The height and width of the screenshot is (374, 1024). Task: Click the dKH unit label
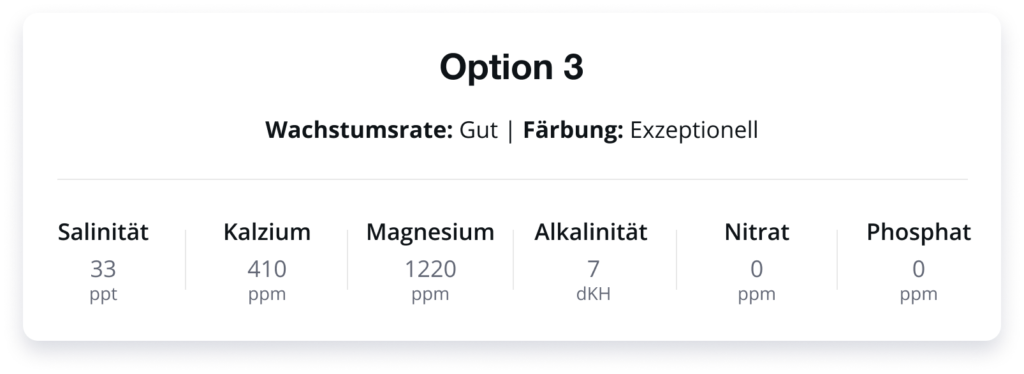(593, 294)
